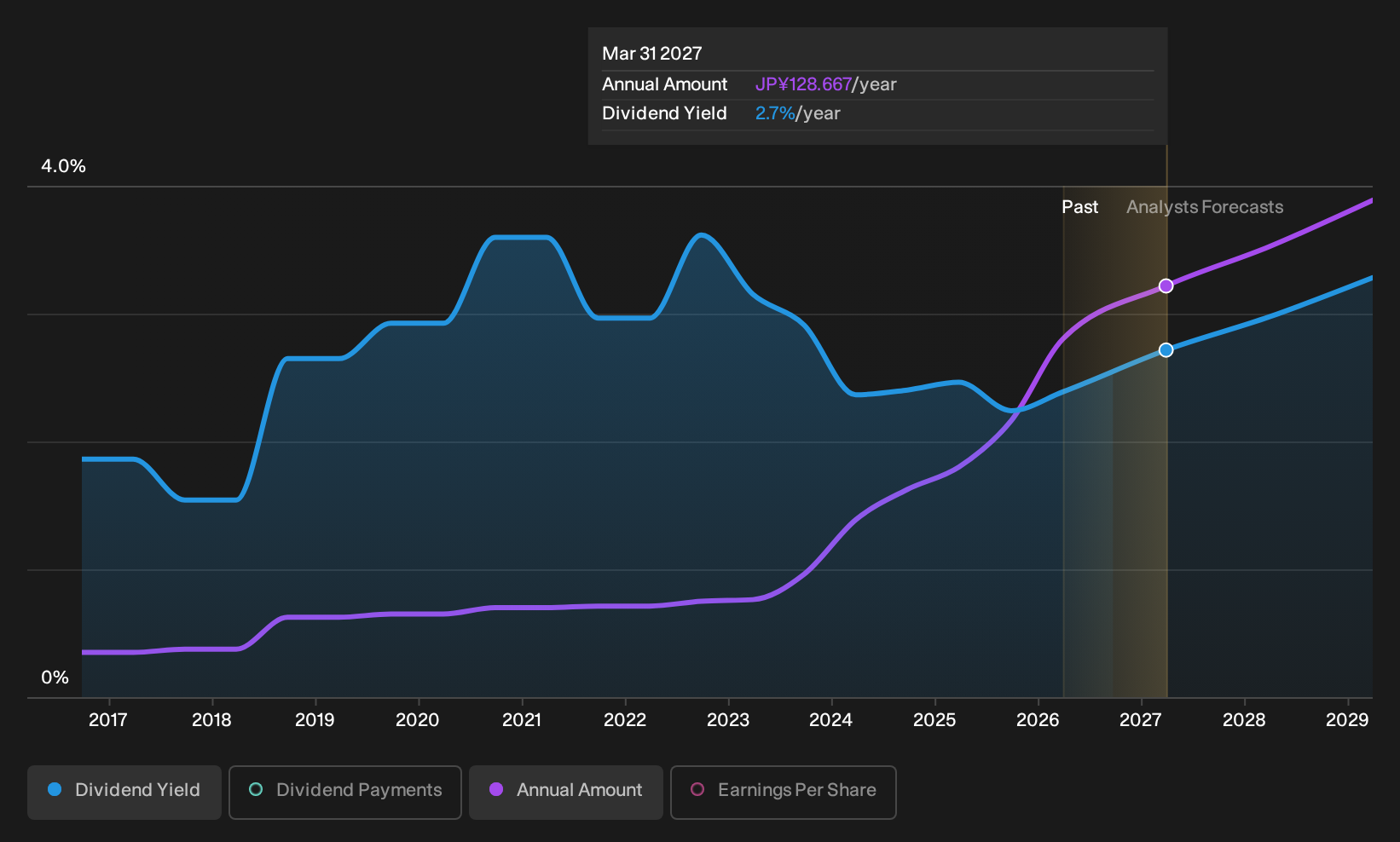1400x842 pixels.
Task: Click the 'Annual Amount' tooltip row label
Action: [x=665, y=84]
